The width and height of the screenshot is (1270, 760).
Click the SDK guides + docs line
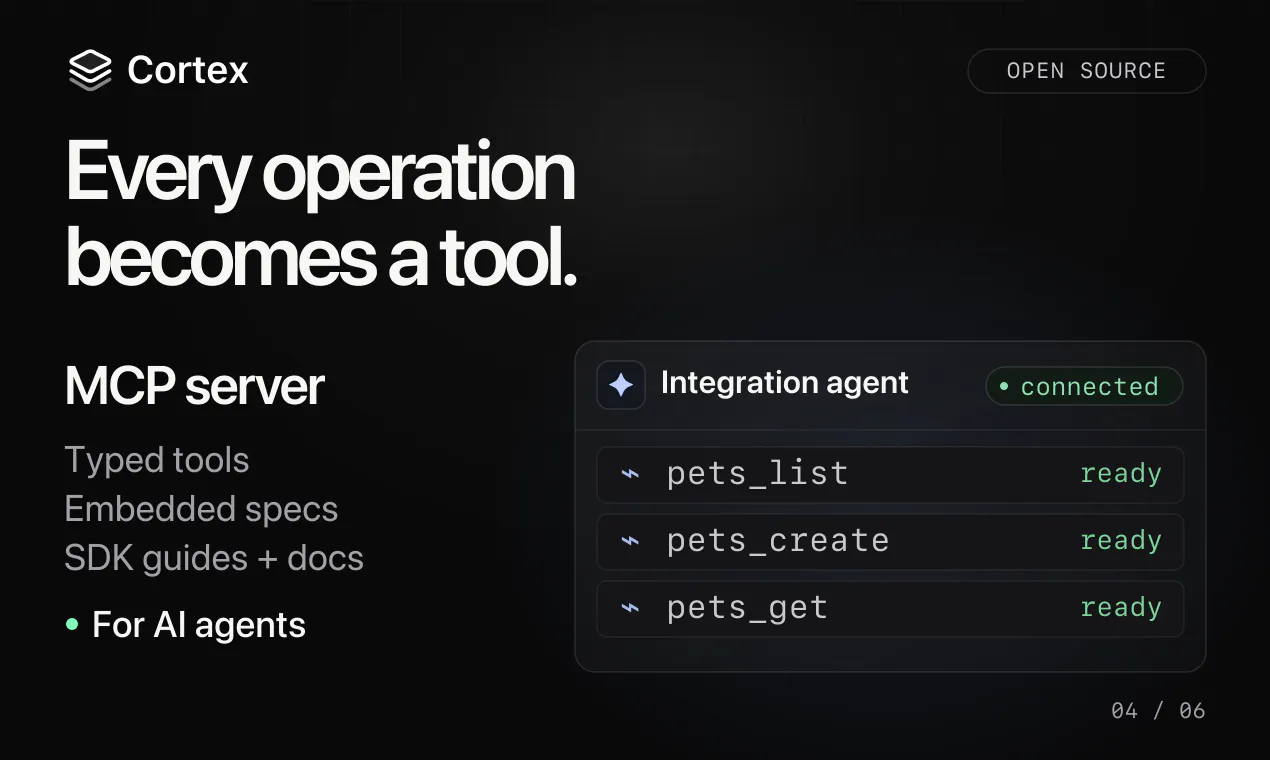pos(214,558)
